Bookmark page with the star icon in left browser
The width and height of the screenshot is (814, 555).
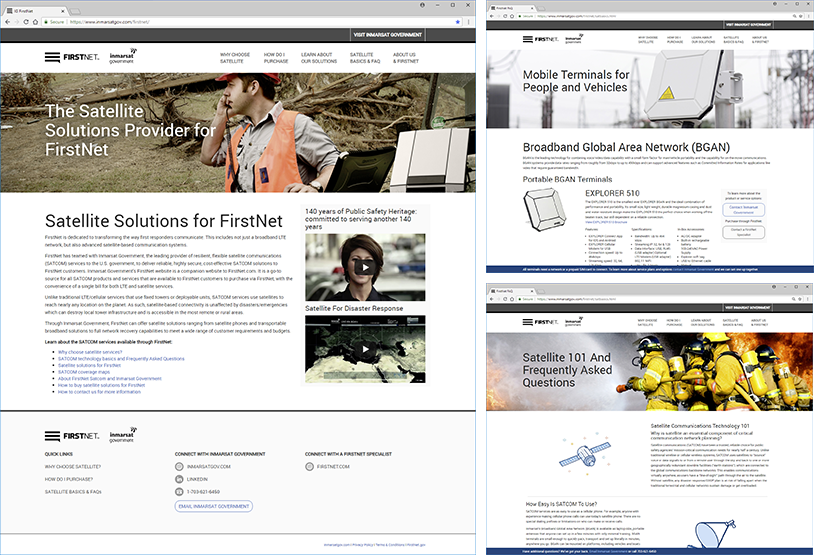click(457, 20)
